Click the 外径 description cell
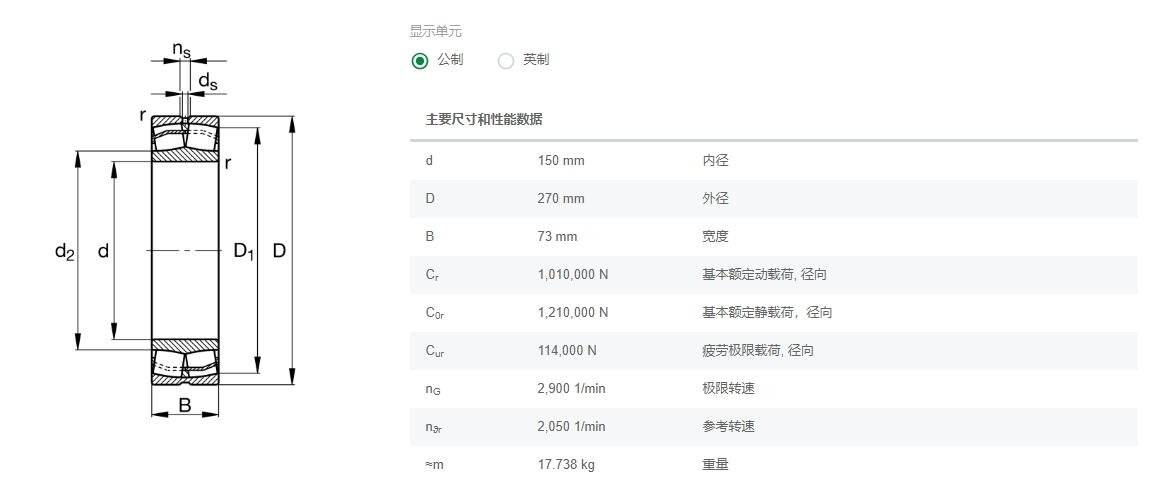The image size is (1157, 501). click(x=715, y=198)
